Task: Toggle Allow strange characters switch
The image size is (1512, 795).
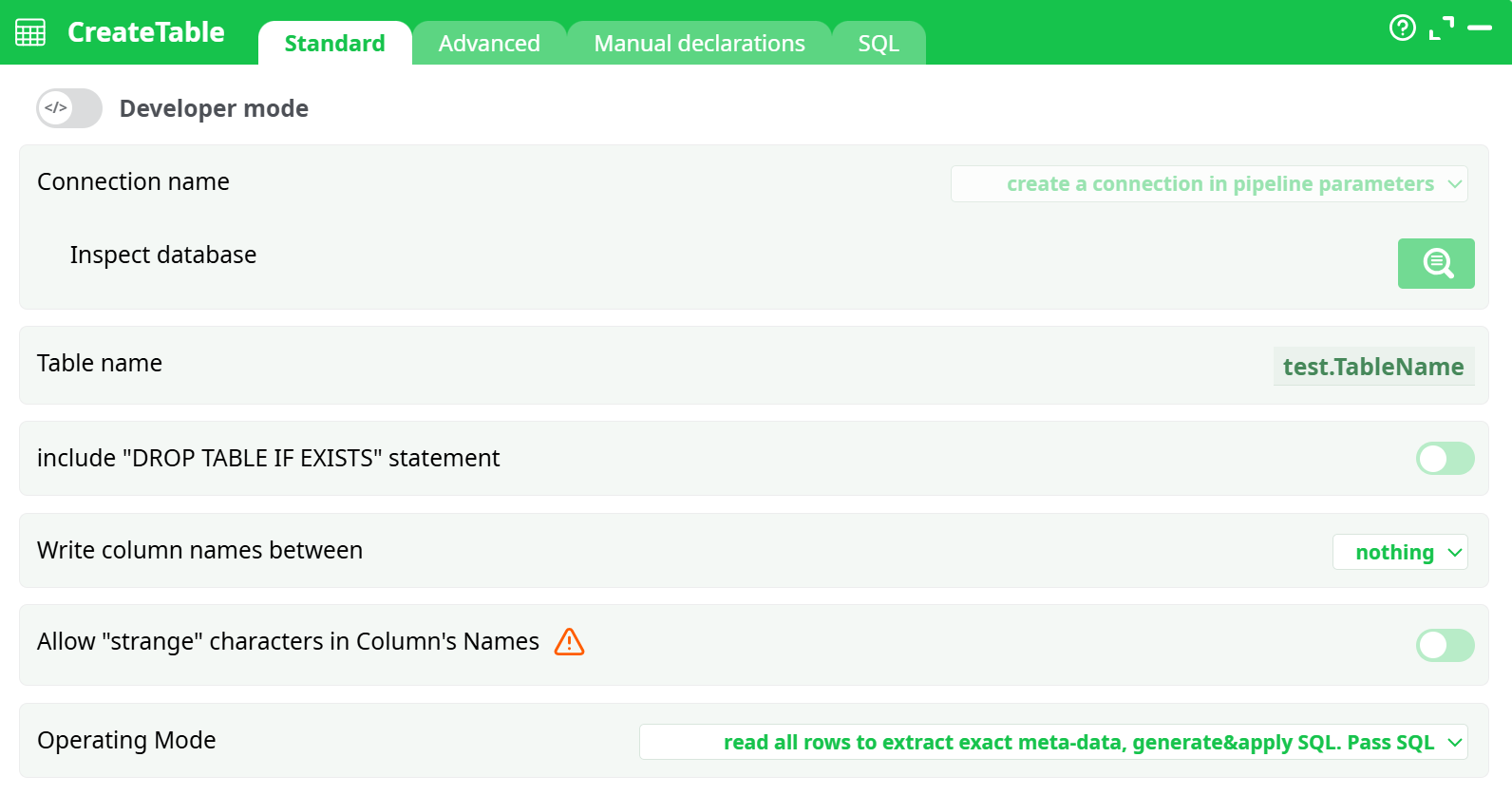Action: (1445, 646)
